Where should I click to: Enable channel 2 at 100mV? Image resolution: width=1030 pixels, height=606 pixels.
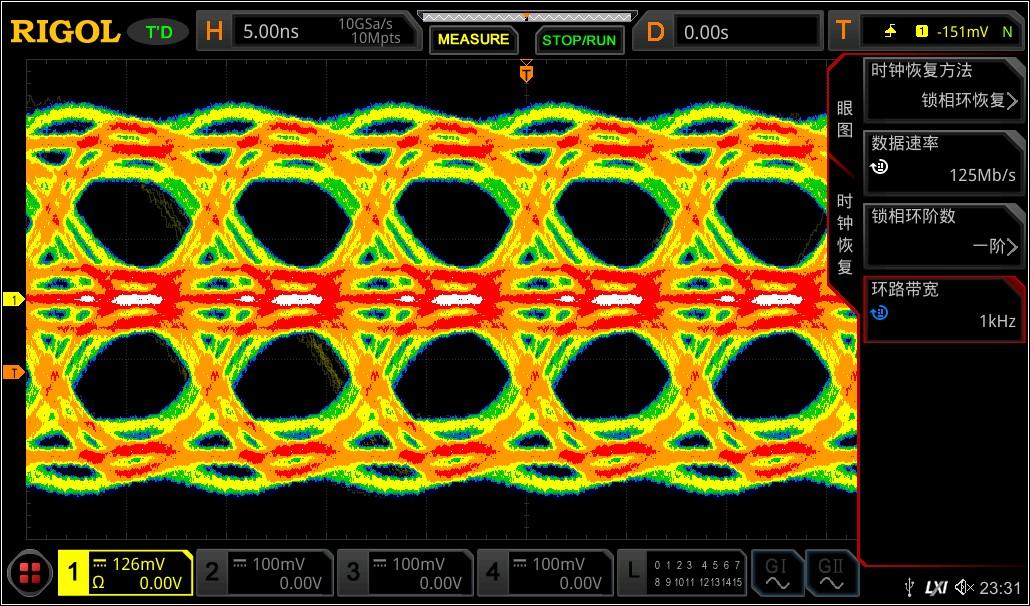tap(265, 573)
